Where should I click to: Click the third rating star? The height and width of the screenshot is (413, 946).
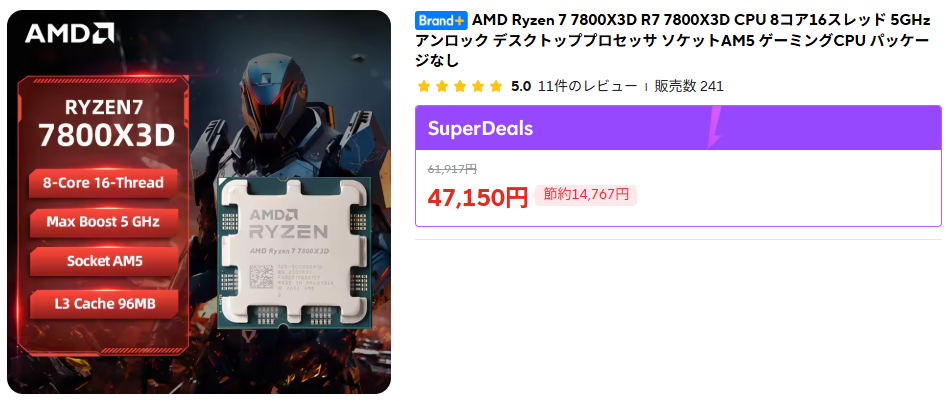coord(460,86)
